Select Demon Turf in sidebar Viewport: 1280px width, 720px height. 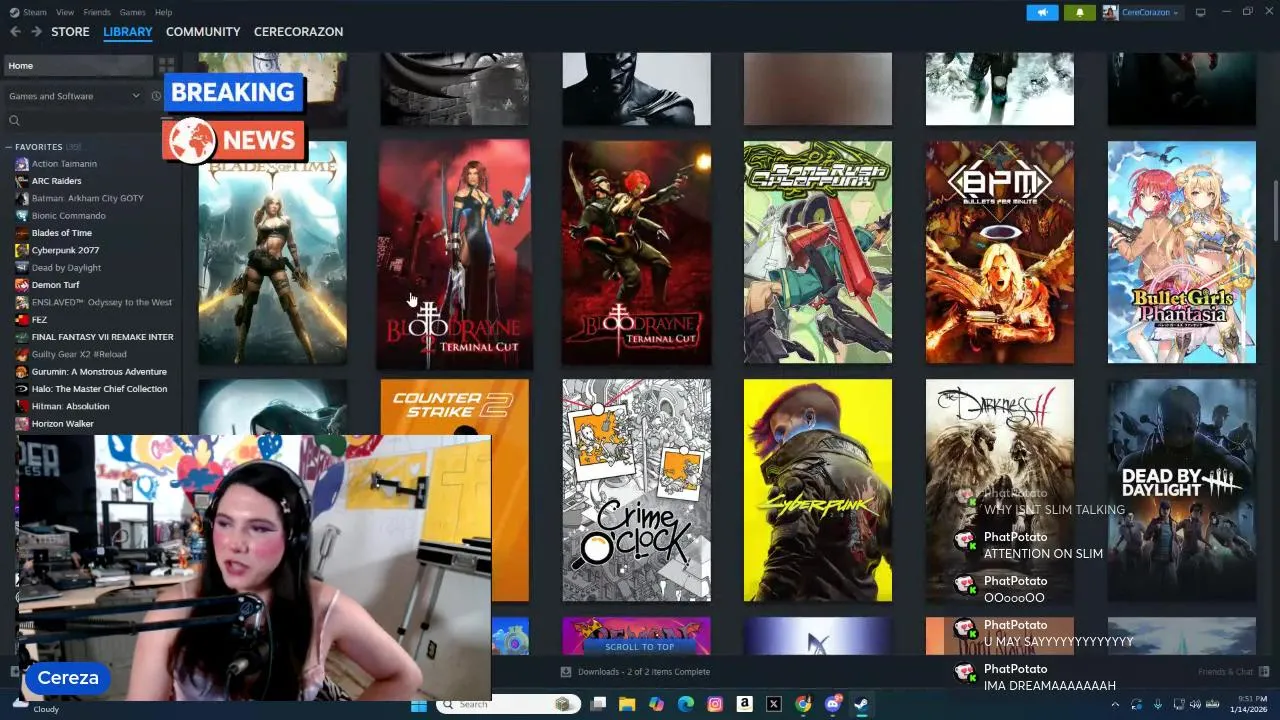[55, 285]
